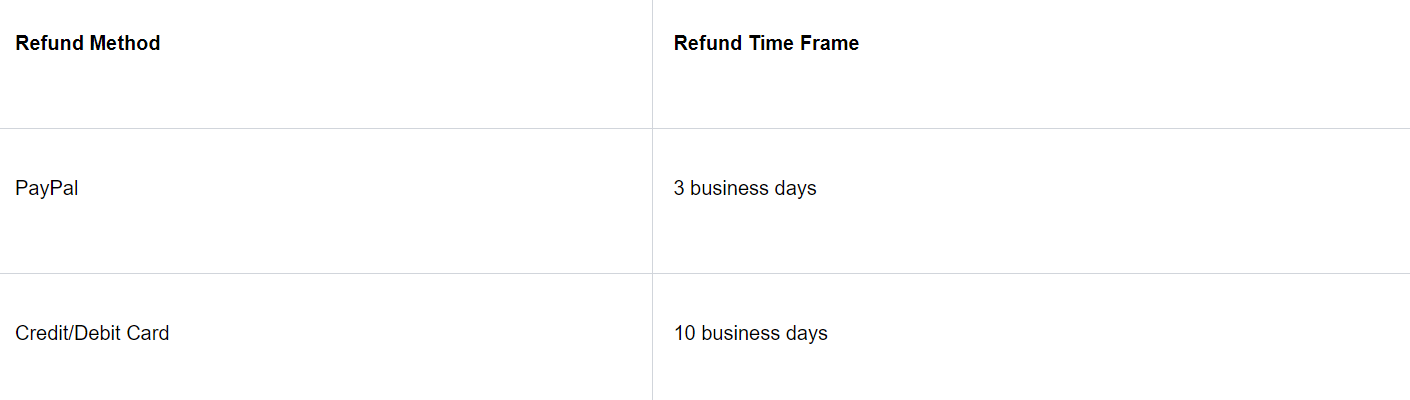
Task: Click the Refund Time Frame column header
Action: (766, 43)
